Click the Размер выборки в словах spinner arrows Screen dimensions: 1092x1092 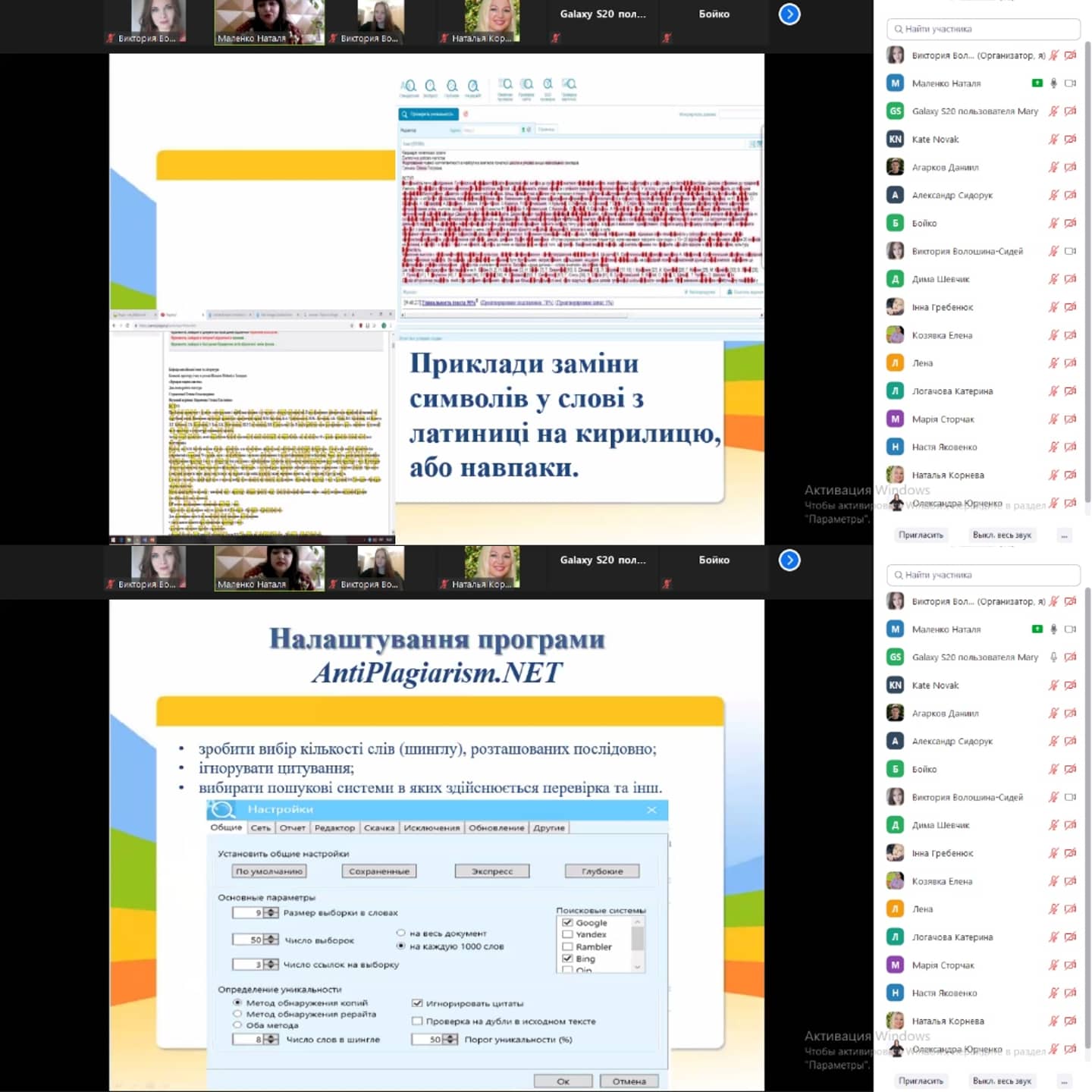271,912
